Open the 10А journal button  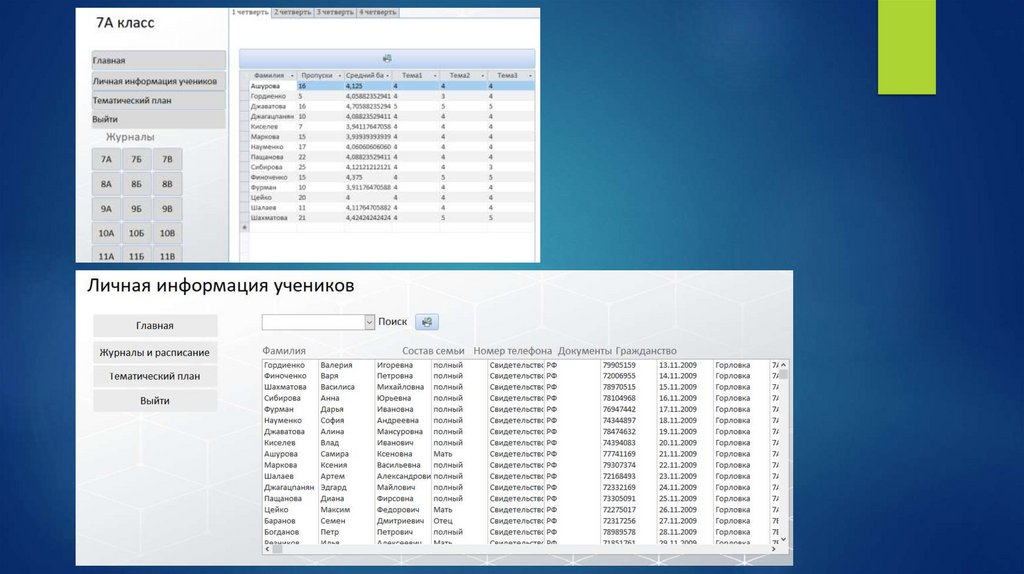coord(106,233)
